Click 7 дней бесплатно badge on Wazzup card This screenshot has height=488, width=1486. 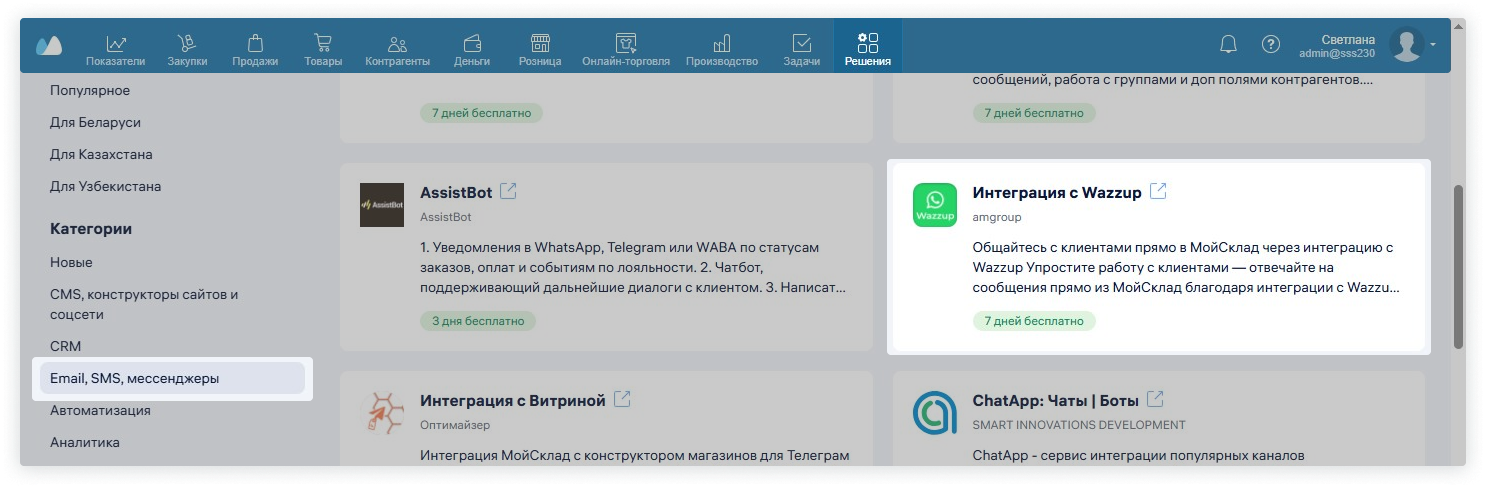[x=1034, y=322]
